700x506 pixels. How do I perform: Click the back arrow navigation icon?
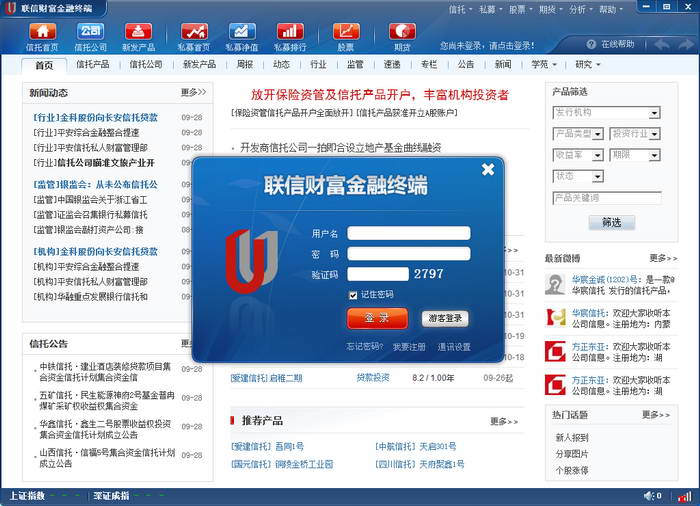click(x=662, y=44)
